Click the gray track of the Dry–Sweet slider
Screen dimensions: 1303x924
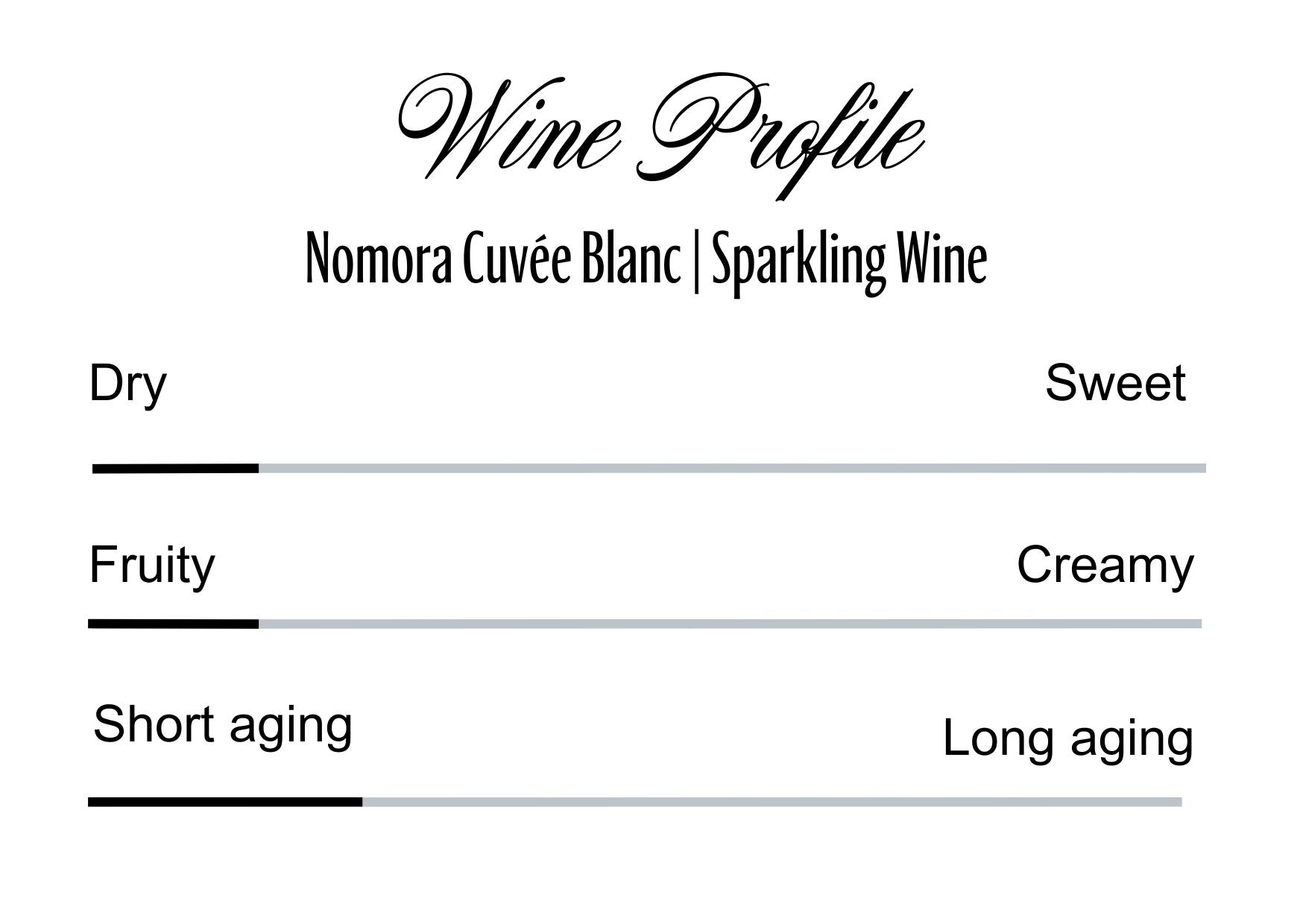[x=731, y=469]
